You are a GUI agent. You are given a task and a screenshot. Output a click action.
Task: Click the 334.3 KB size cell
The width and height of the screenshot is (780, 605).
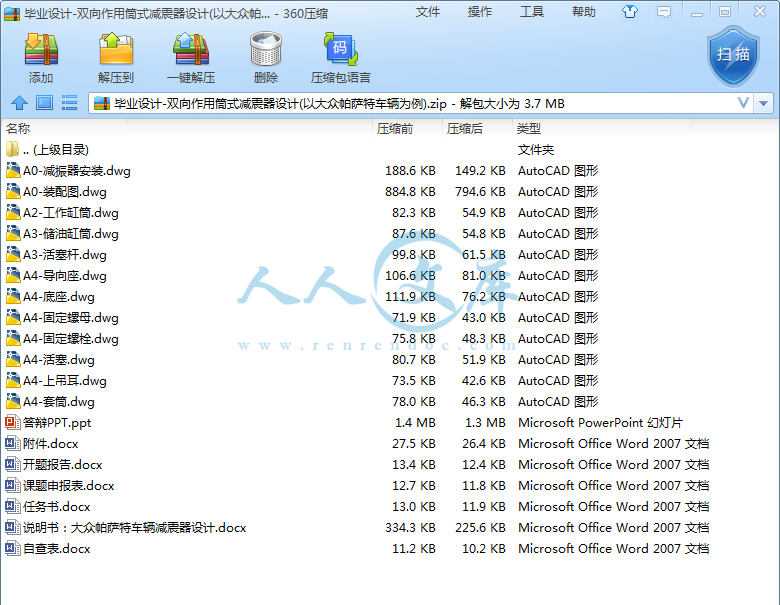410,527
